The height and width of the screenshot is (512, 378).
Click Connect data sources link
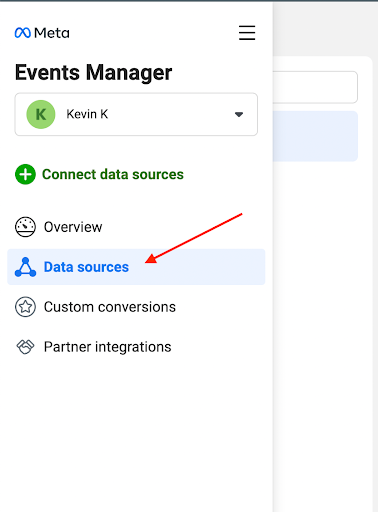(113, 174)
